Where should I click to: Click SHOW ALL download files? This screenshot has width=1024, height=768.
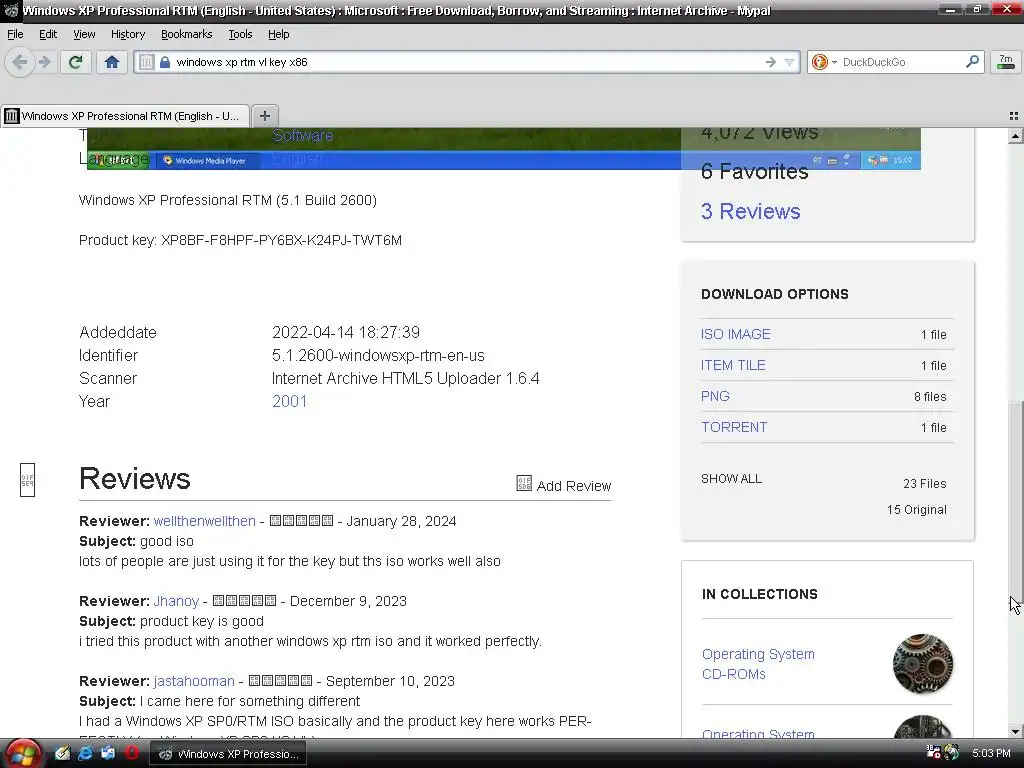(x=731, y=479)
